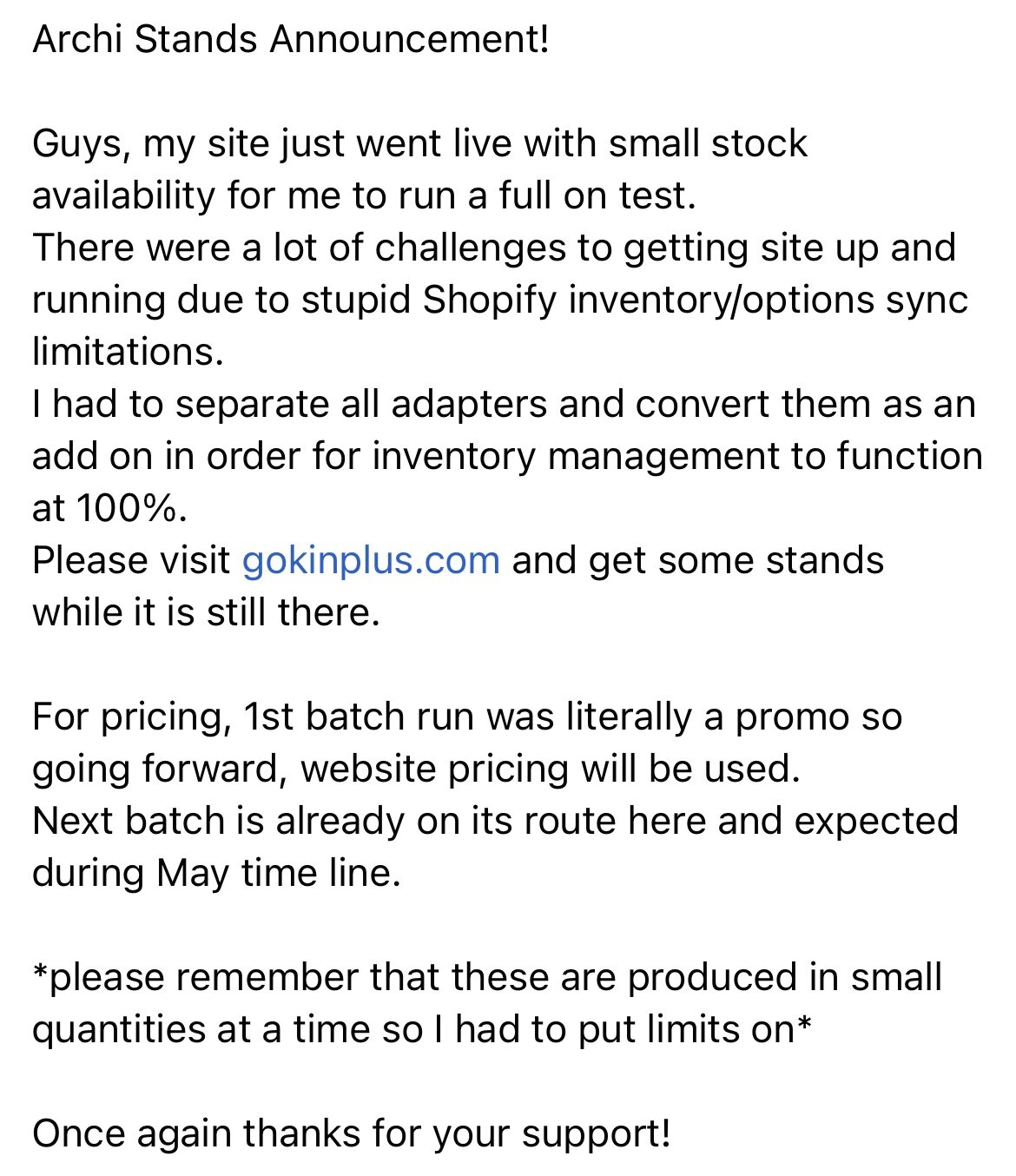This screenshot has width=1016, height=1176.
Task: Click the text 'at 100%.'
Action: 110,509
